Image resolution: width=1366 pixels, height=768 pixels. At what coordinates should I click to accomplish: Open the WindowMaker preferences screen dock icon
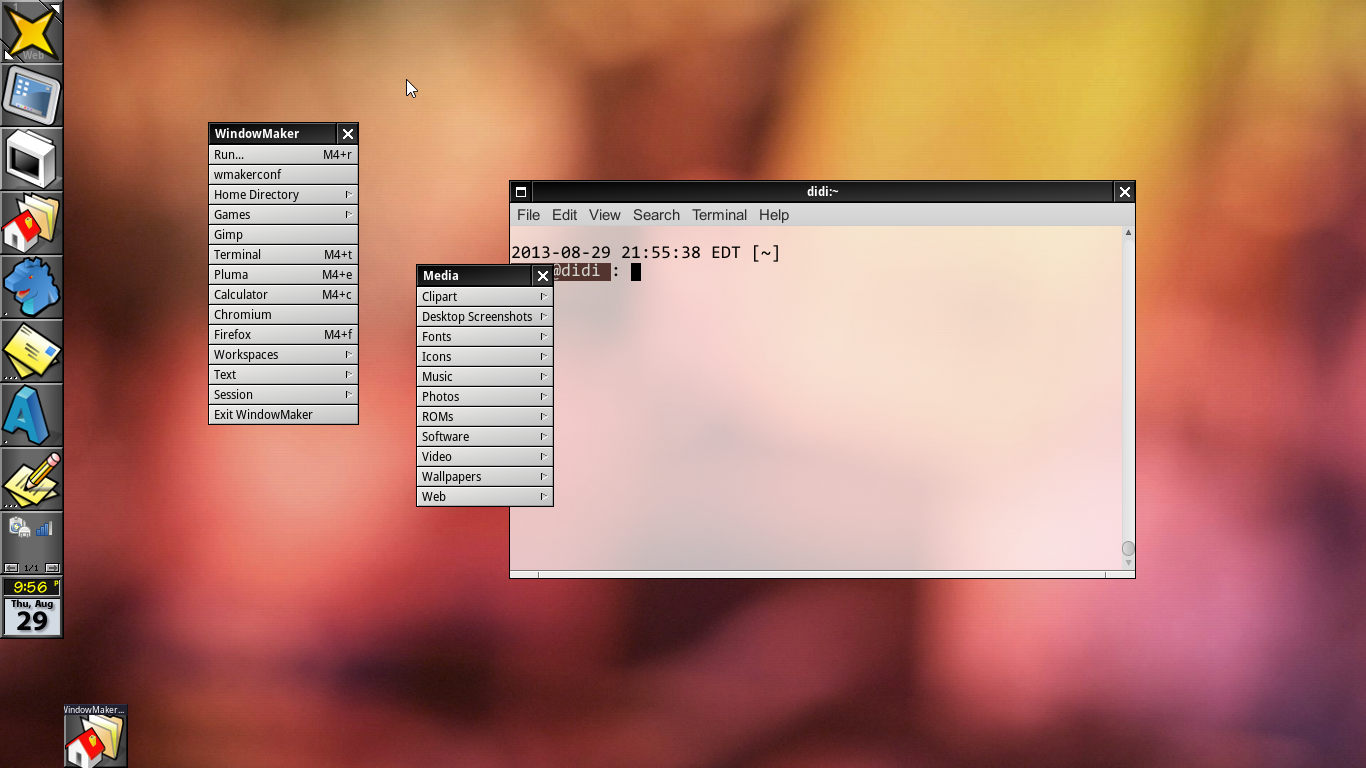click(x=32, y=95)
